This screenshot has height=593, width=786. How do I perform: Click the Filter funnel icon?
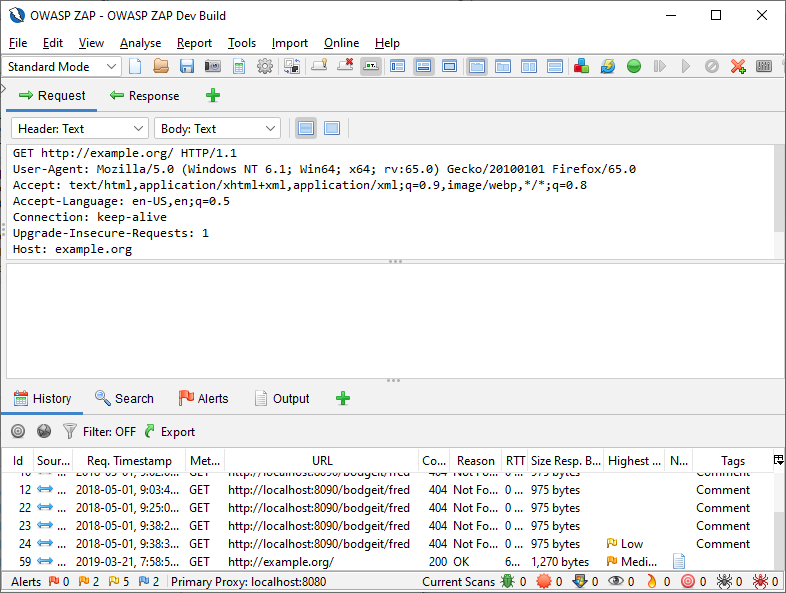[x=70, y=432]
